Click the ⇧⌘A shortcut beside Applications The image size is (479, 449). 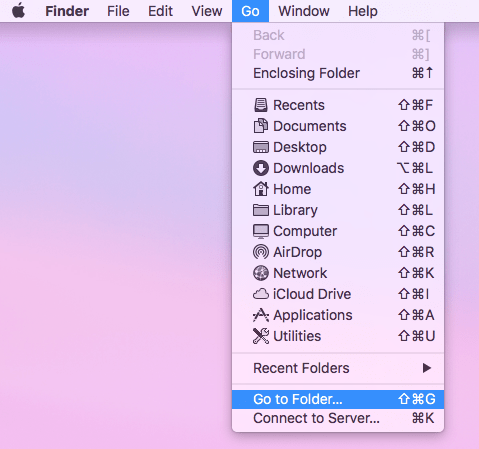point(416,315)
